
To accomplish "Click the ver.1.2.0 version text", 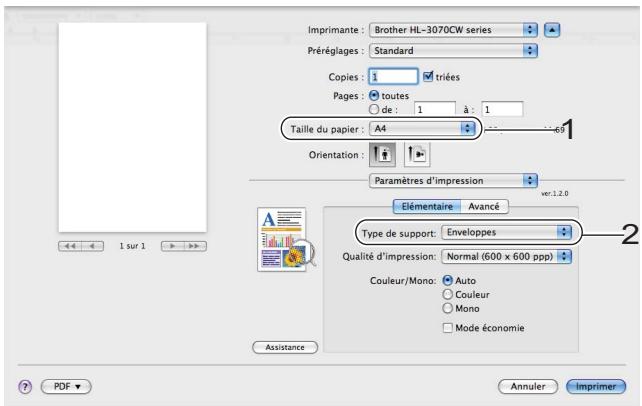I will pos(554,194).
